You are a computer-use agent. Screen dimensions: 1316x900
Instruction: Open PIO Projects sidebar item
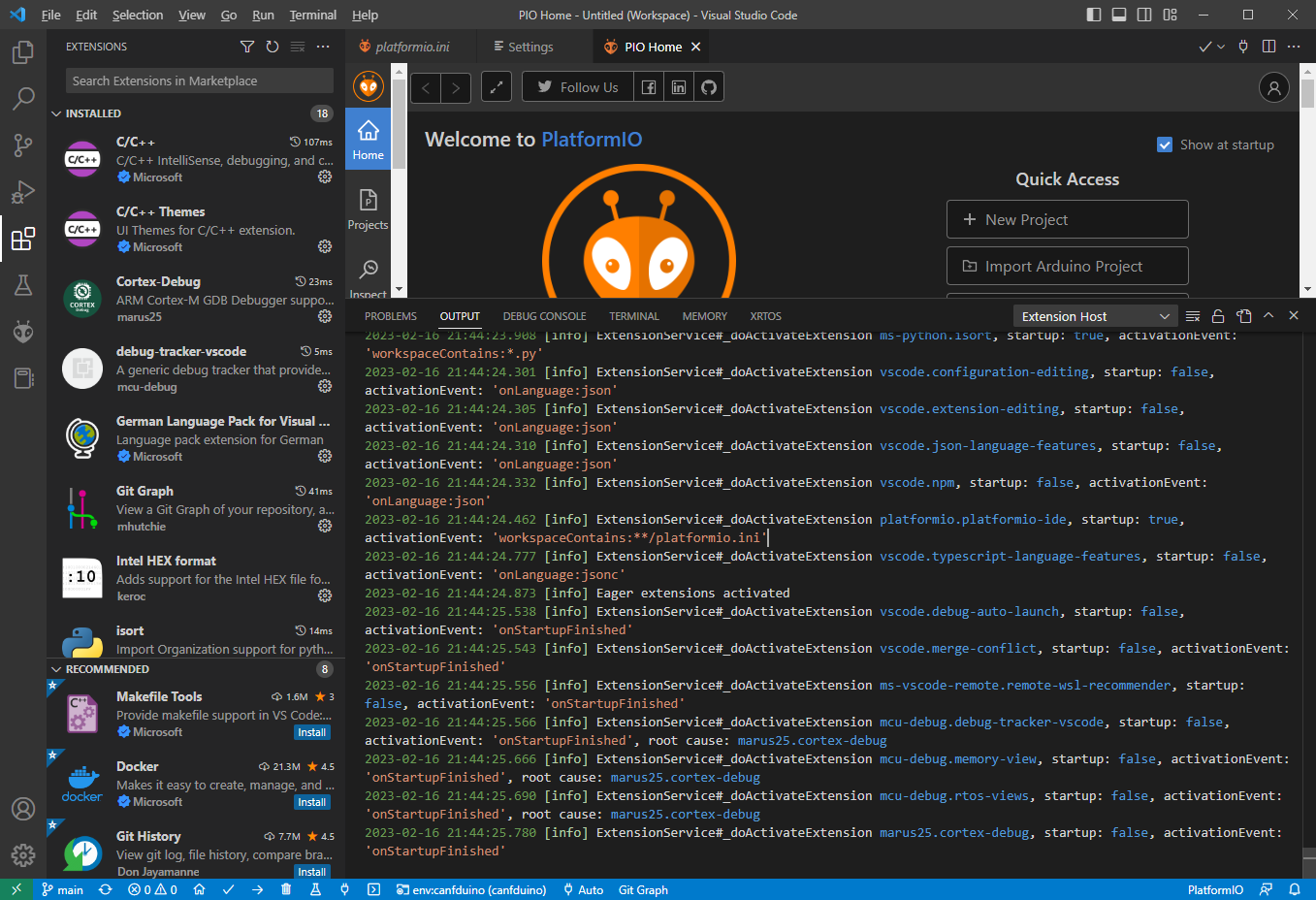368,209
